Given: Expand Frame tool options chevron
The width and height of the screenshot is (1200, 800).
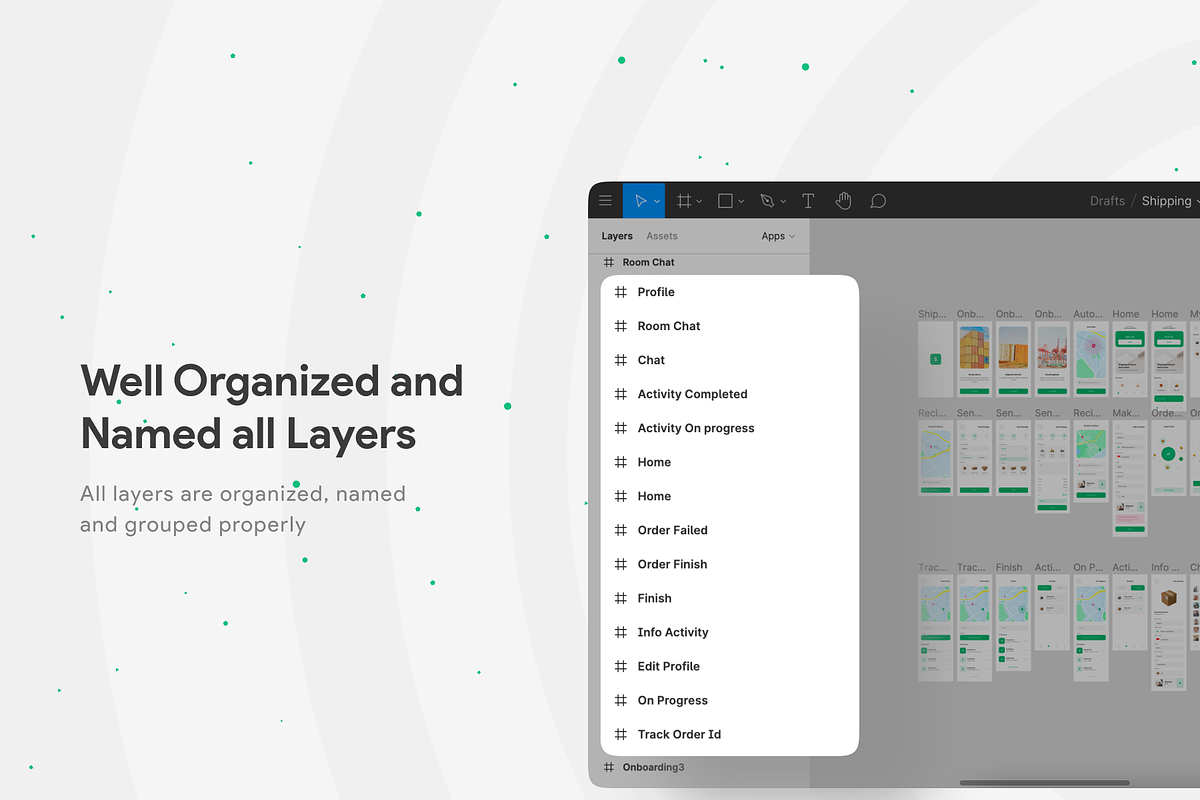Looking at the screenshot, I should tap(699, 202).
